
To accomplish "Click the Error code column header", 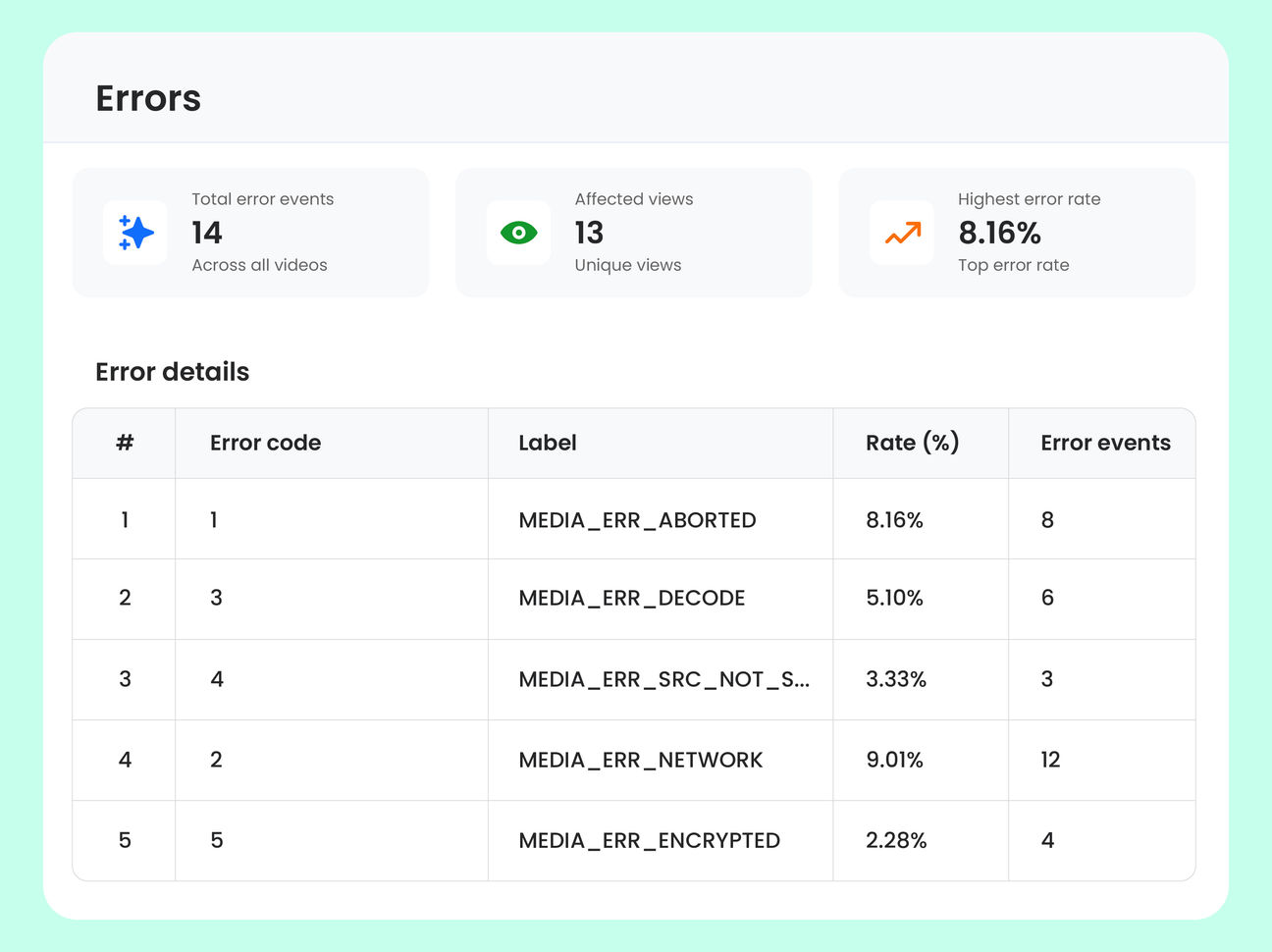I will [x=266, y=443].
